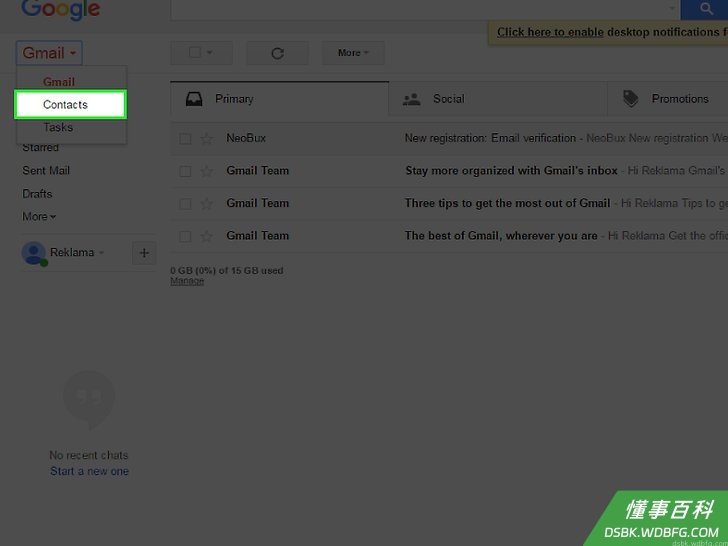Open the Promotions tab
The width and height of the screenshot is (728, 546).
[x=668, y=98]
